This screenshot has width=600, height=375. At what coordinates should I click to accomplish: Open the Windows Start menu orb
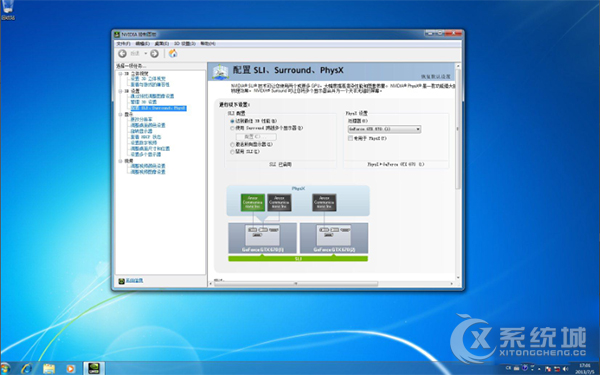tap(5, 368)
